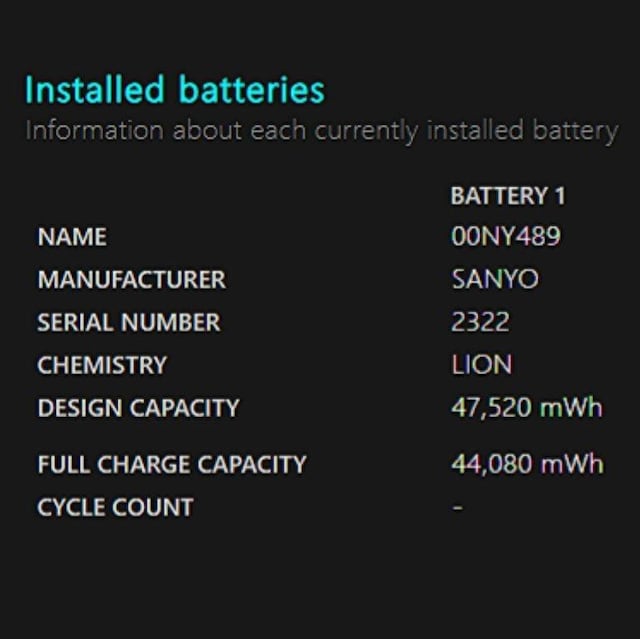Select the cycle count dash value
The image size is (640, 639).
pyautogui.click(x=458, y=508)
